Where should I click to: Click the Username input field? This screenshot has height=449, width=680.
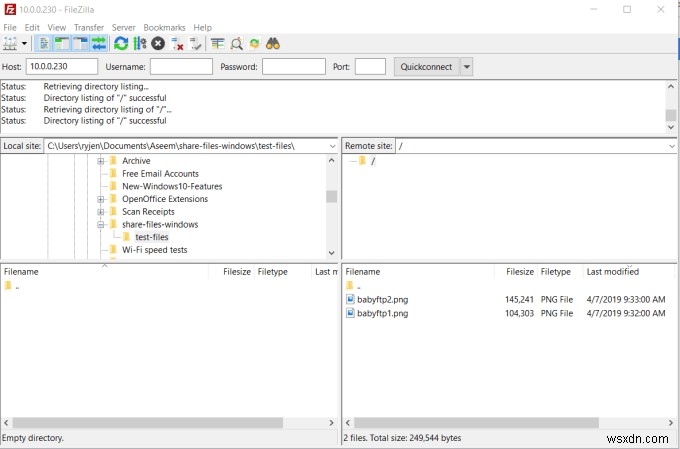[181, 66]
